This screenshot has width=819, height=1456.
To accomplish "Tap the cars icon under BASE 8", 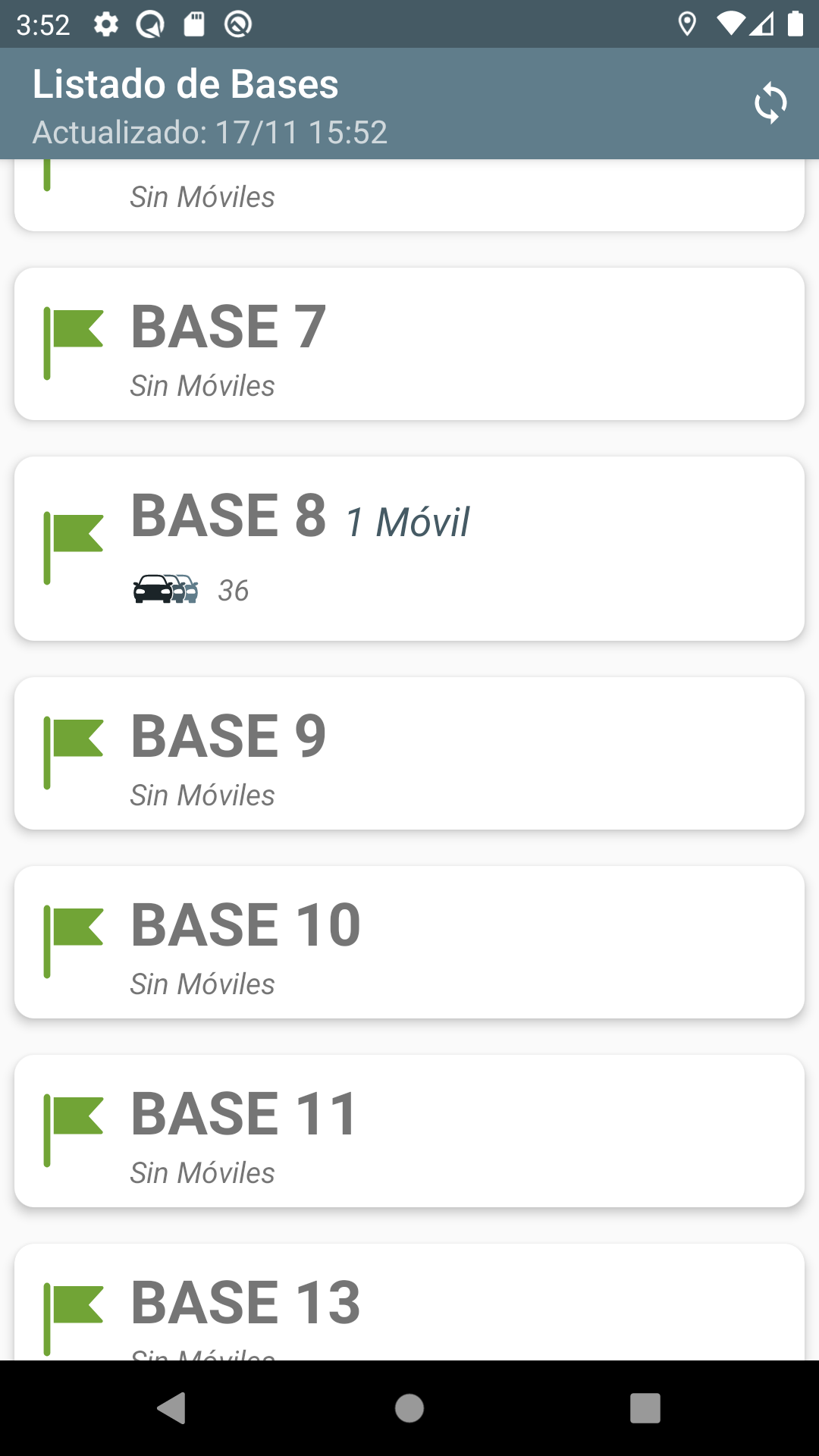I will click(x=165, y=589).
